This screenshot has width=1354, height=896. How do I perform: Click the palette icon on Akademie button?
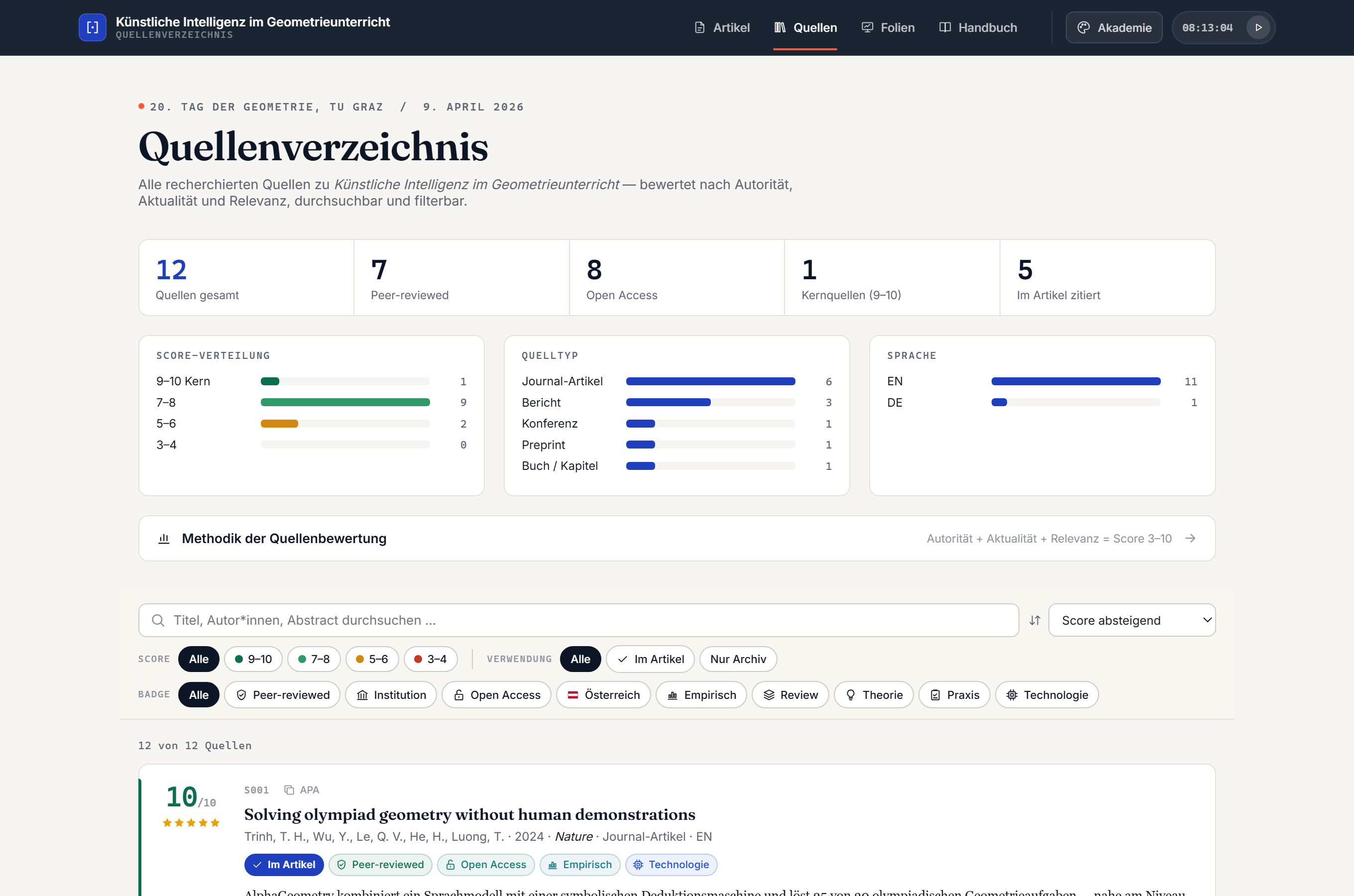coord(1083,27)
